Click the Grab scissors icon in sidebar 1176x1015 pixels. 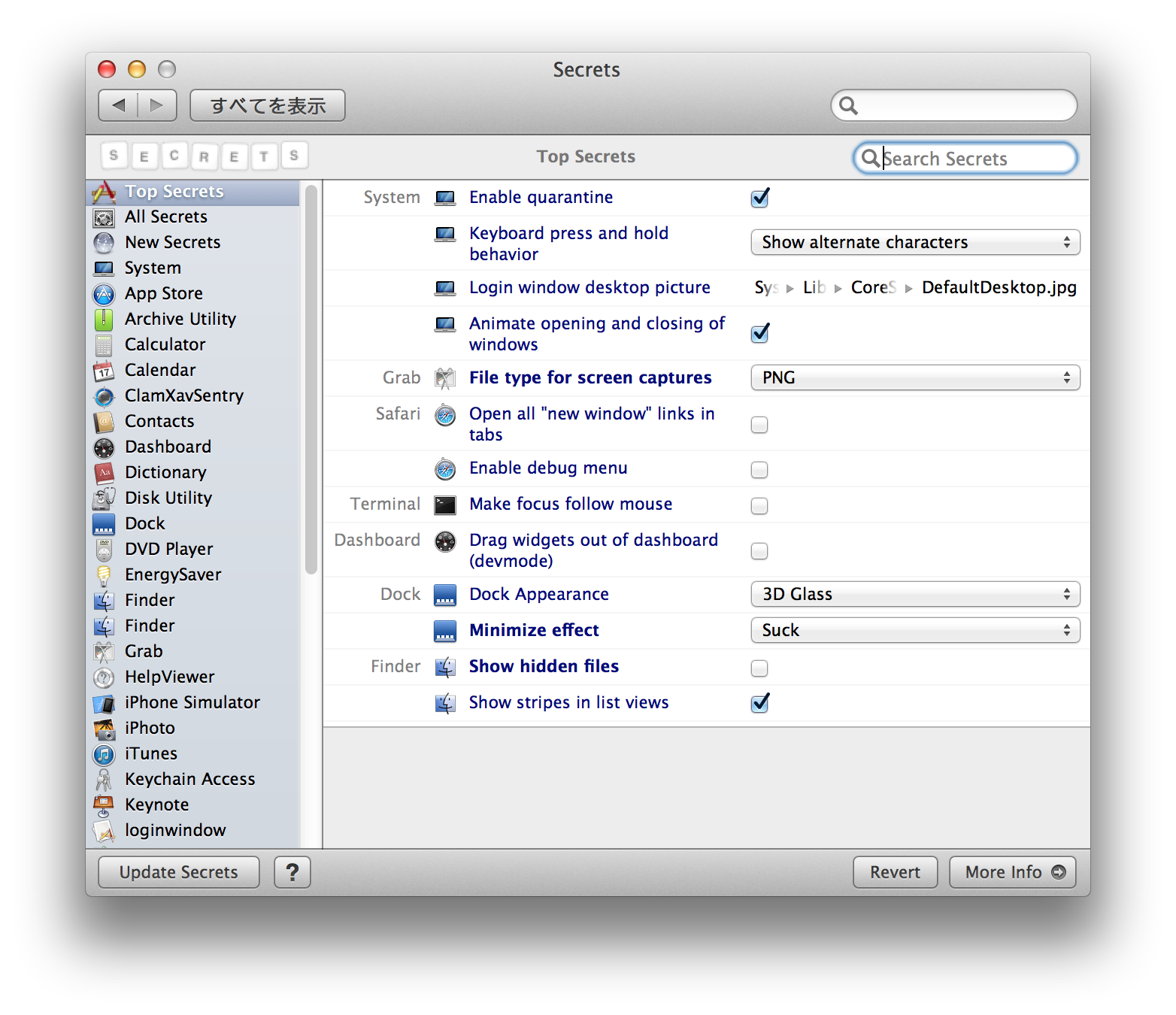tap(104, 652)
